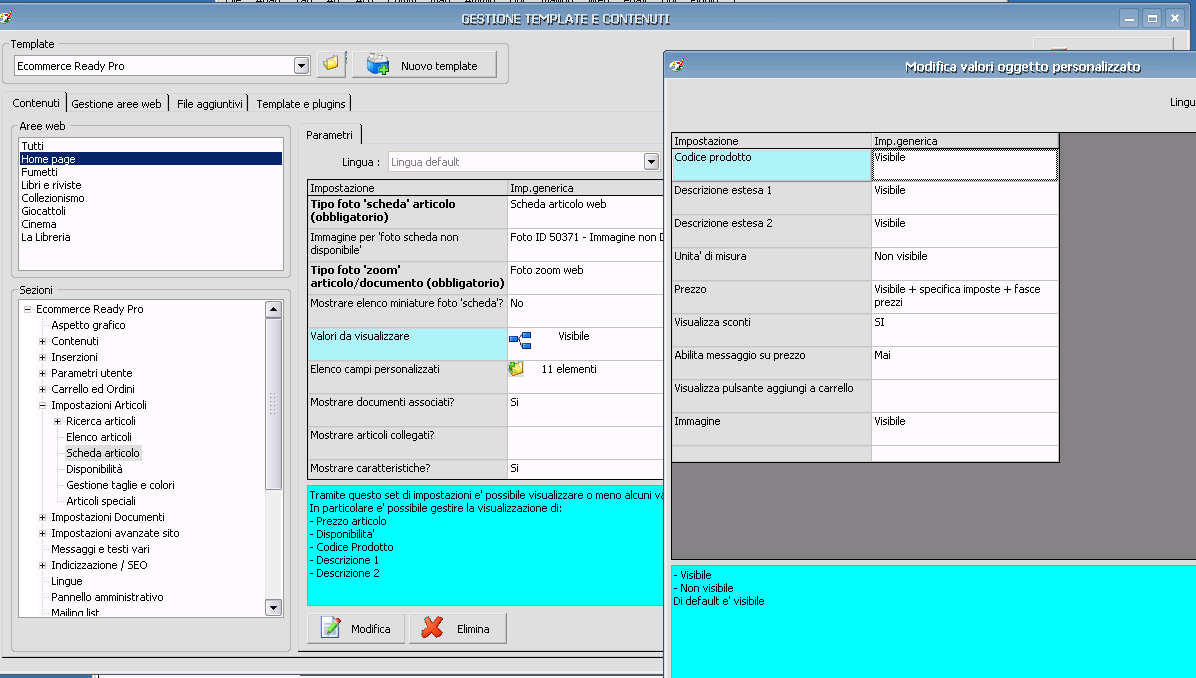Click the tree-structure icon in 'Valori da visualizzare' row
The image size is (1196, 678).
tap(520, 340)
